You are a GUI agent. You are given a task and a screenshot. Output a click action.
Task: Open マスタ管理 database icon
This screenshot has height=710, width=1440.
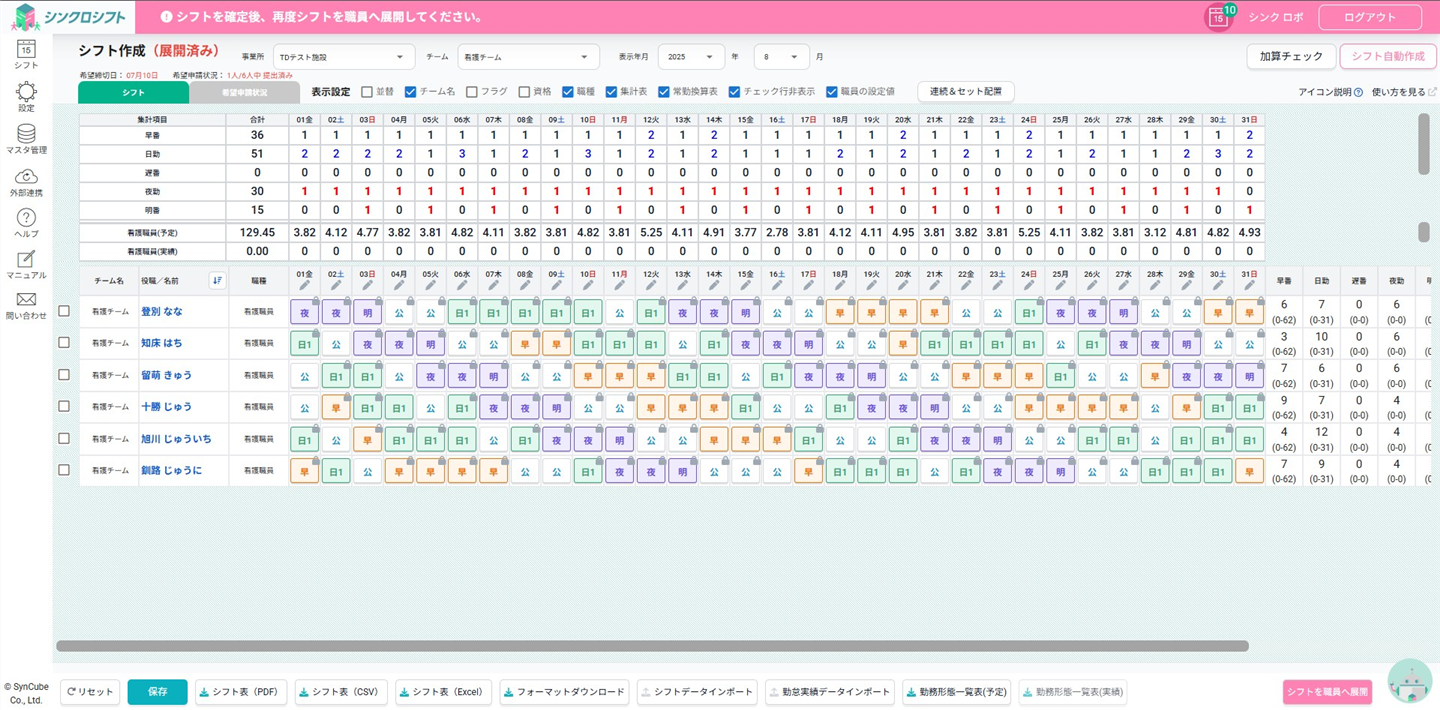pyautogui.click(x=26, y=134)
